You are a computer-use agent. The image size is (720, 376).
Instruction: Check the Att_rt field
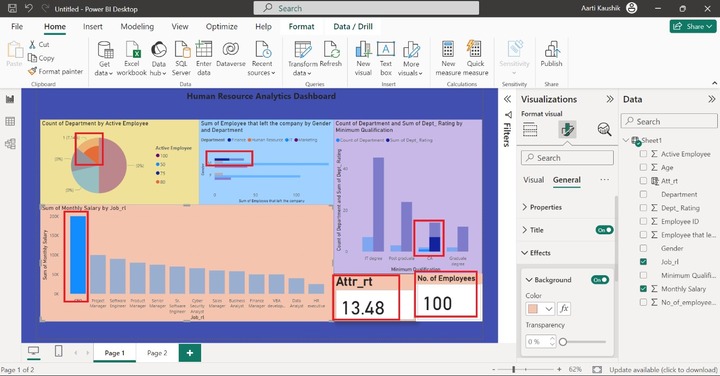point(643,181)
